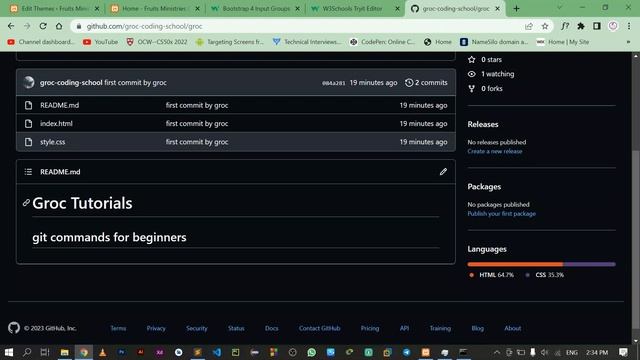
Task: Open footer Pricing link
Action: (x=370, y=328)
